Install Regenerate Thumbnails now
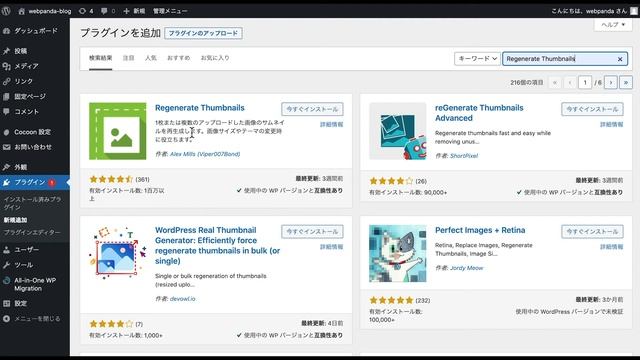 (x=312, y=109)
